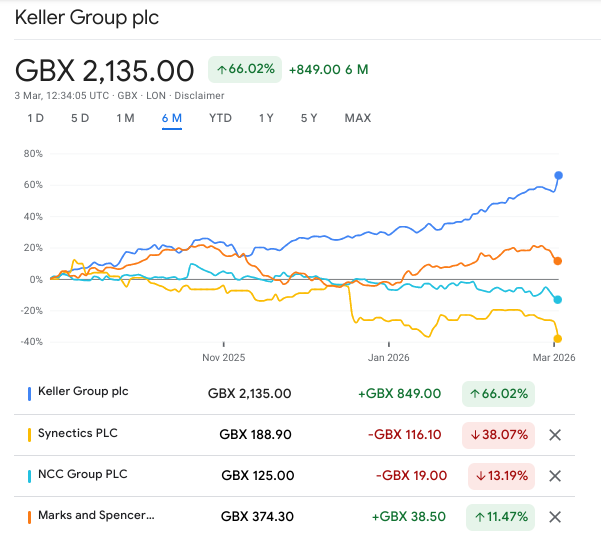The height and width of the screenshot is (537, 601).
Task: Click the cyan NCC Group colour marker
Action: tap(29, 476)
